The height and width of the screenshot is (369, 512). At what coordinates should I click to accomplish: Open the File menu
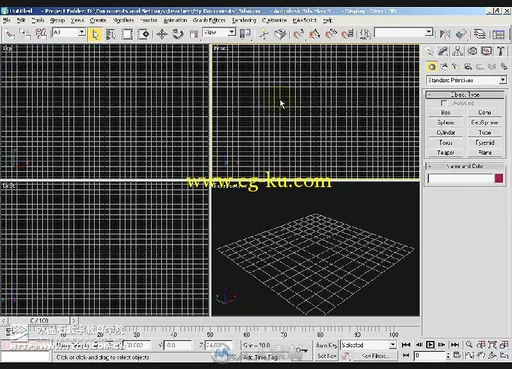7,20
